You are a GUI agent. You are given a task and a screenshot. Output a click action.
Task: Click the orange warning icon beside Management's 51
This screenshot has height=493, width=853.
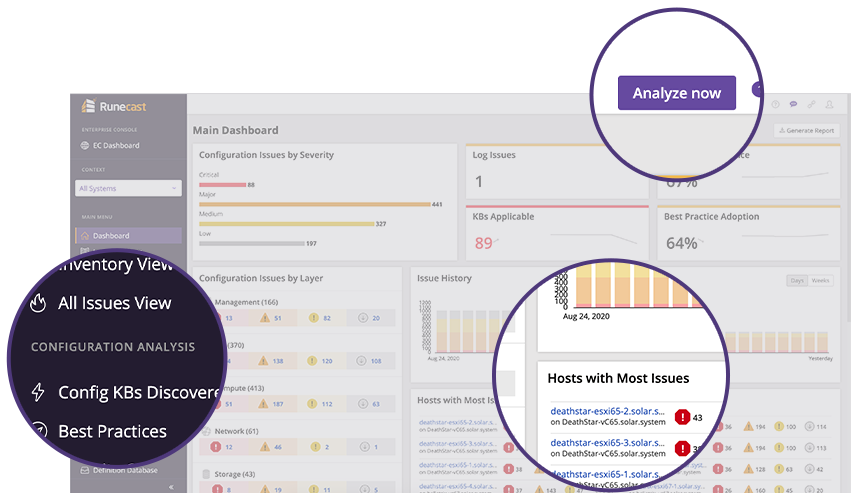pyautogui.click(x=265, y=318)
